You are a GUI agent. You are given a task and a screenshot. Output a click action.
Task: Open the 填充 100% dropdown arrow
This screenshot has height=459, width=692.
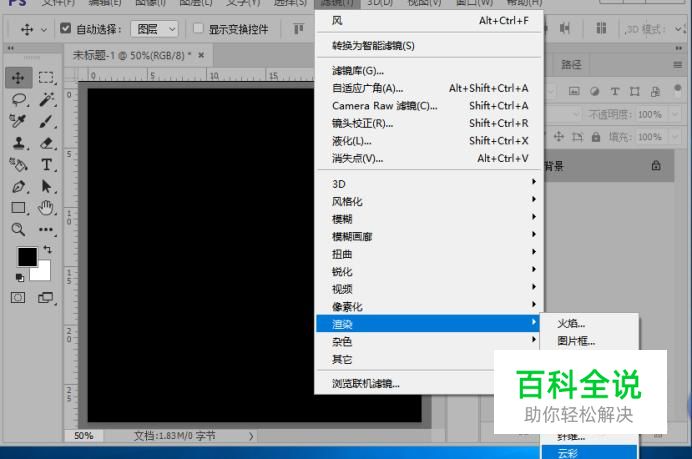pyautogui.click(x=674, y=137)
